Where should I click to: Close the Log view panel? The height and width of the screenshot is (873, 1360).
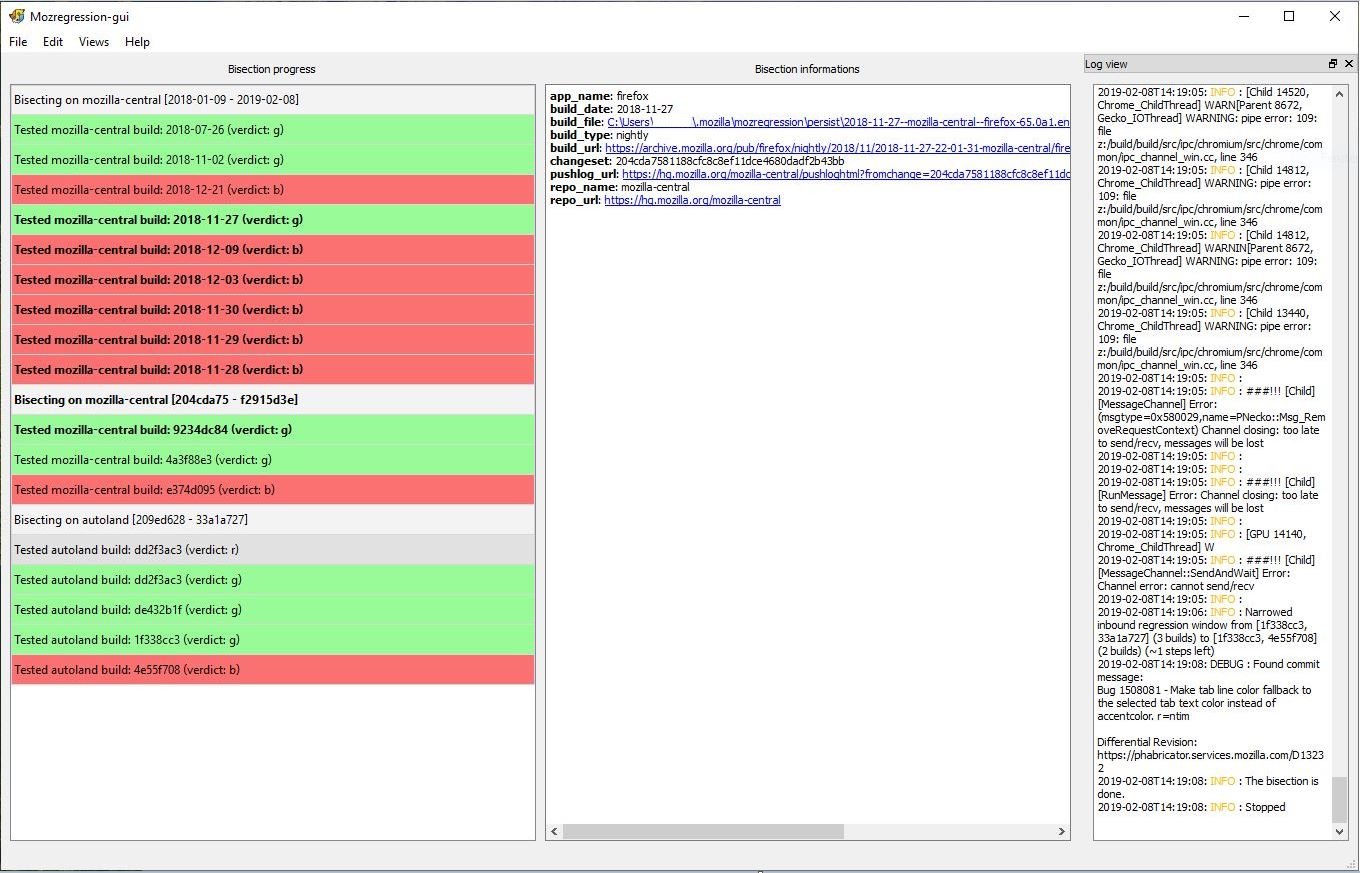[x=1348, y=64]
